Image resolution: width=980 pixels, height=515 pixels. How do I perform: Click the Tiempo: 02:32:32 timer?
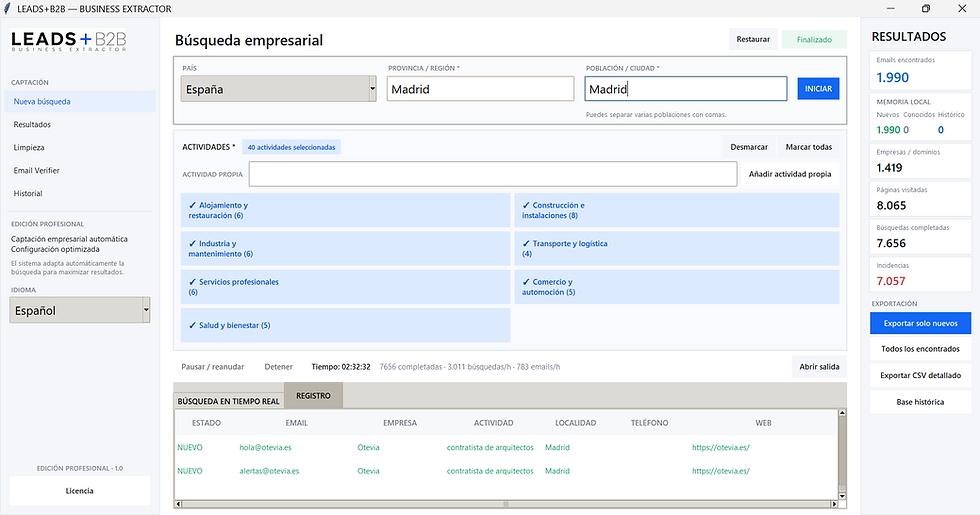341,367
